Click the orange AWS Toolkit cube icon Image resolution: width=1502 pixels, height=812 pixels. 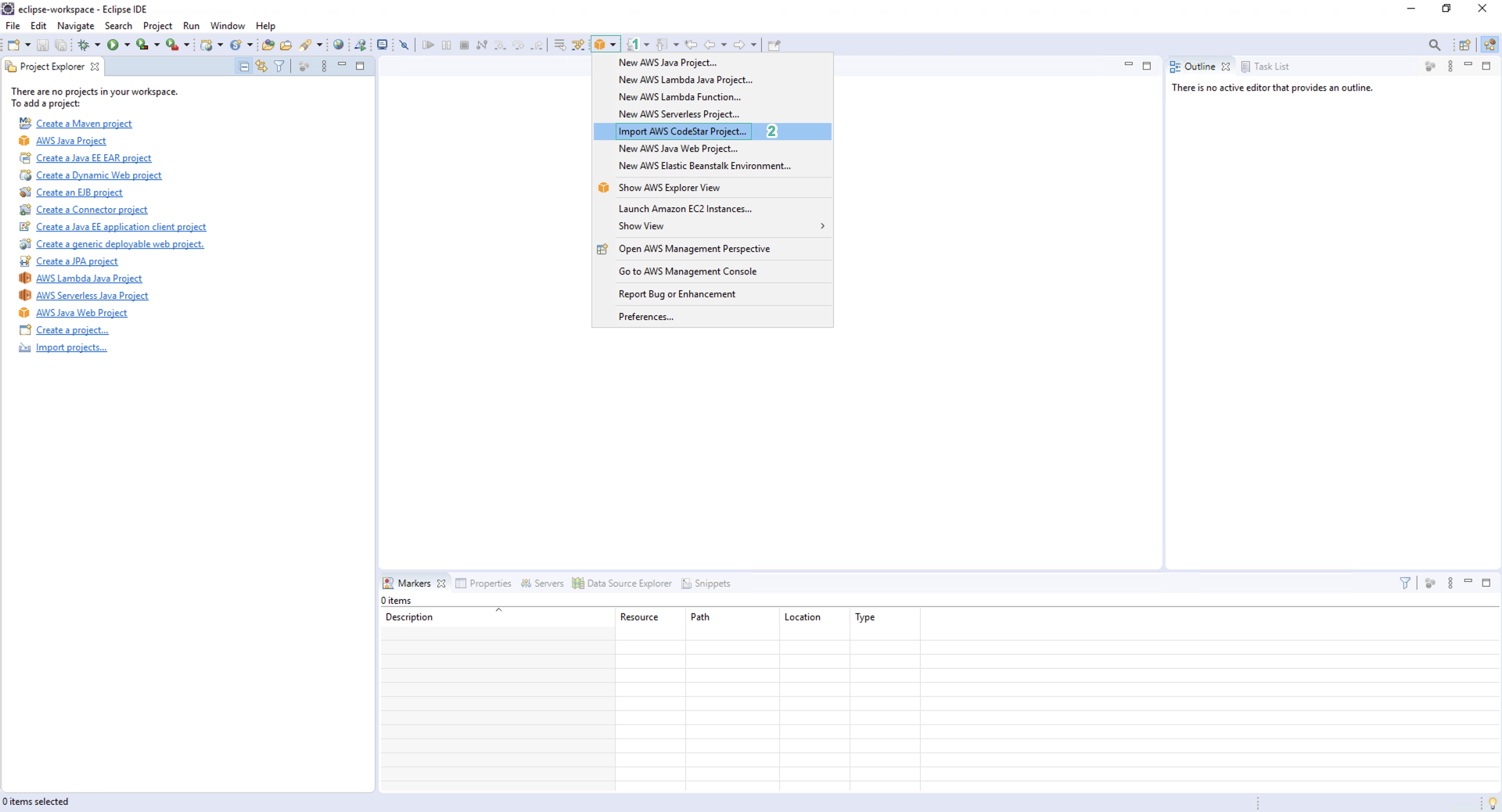[600, 45]
